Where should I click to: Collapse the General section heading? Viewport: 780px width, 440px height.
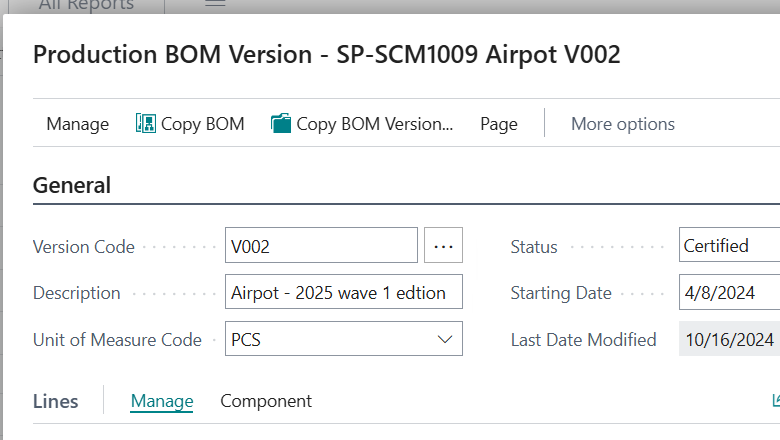pyautogui.click(x=72, y=185)
